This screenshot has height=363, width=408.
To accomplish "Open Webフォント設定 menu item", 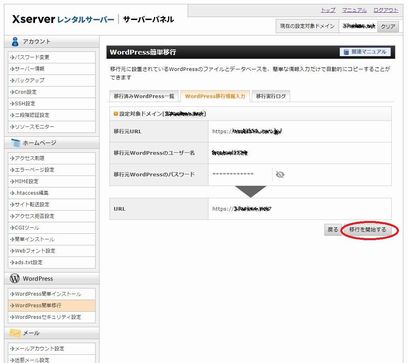I will 52,251.
